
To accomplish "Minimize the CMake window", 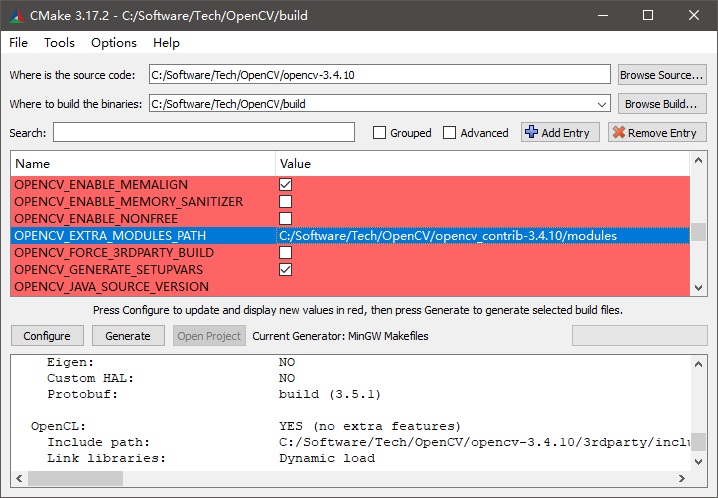I will pos(603,16).
